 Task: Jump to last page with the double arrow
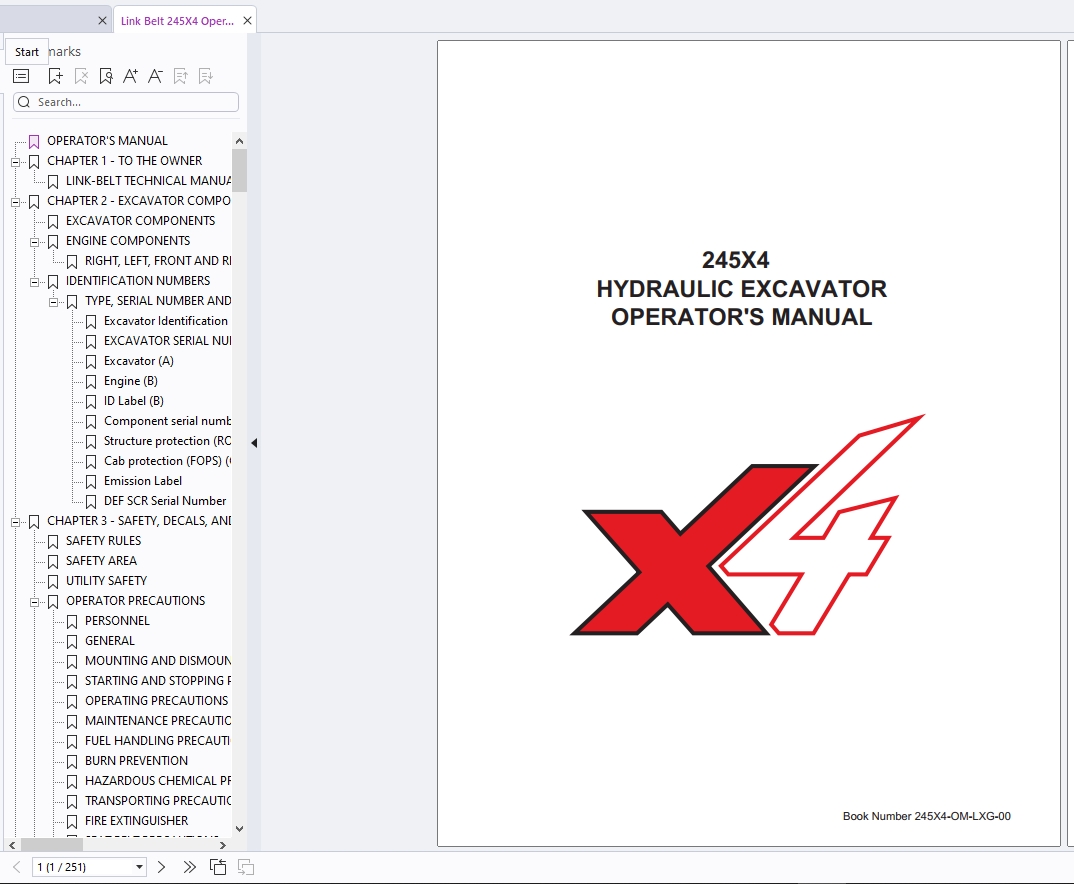(x=189, y=867)
